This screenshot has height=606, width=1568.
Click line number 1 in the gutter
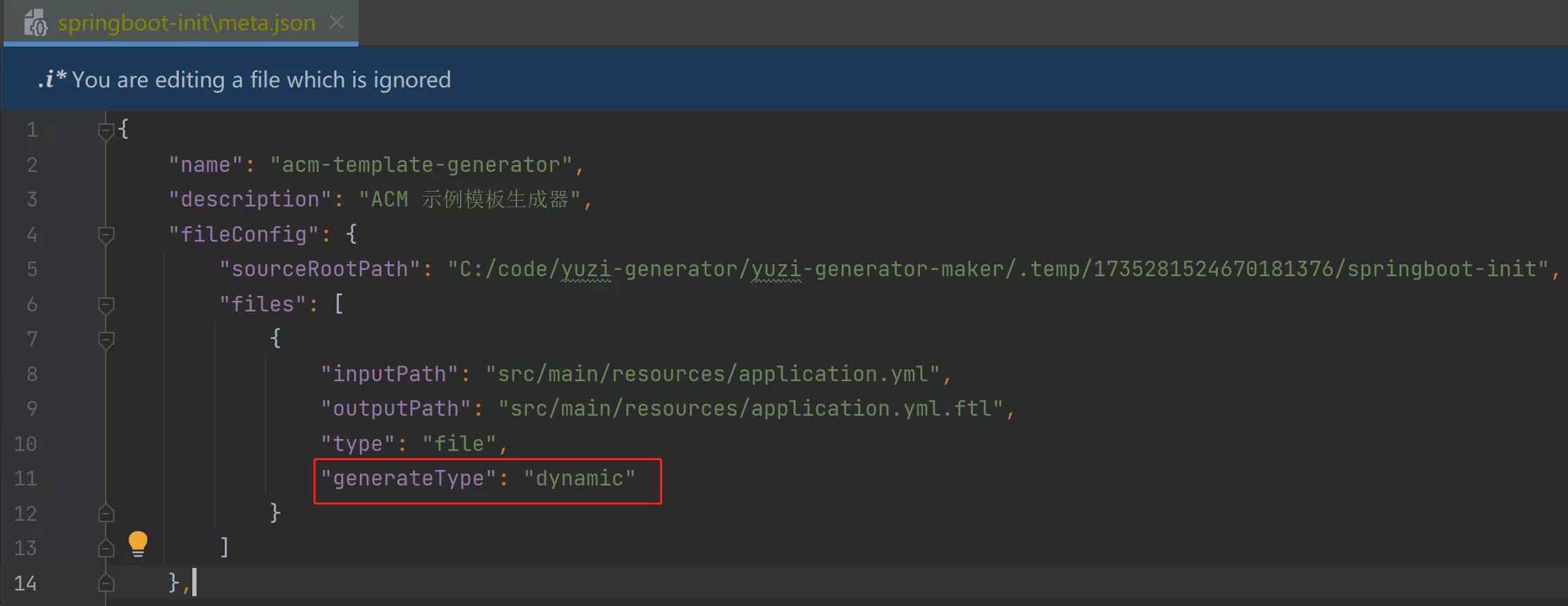click(x=32, y=130)
